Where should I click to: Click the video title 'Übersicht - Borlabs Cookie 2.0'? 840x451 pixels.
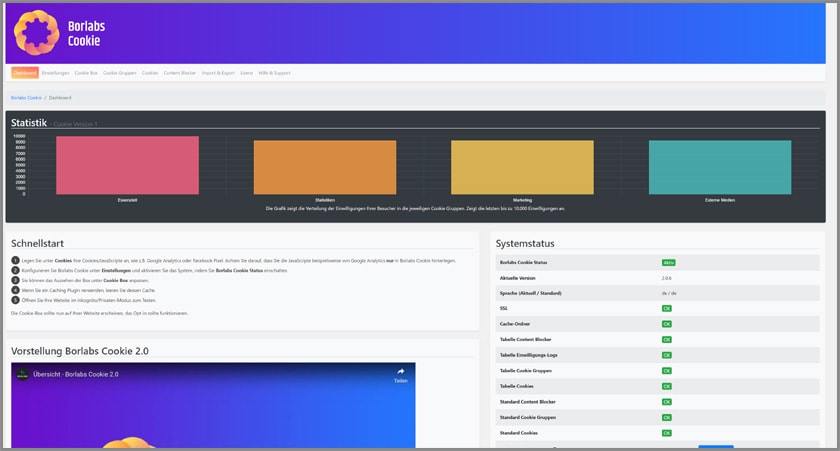click(x=76, y=374)
